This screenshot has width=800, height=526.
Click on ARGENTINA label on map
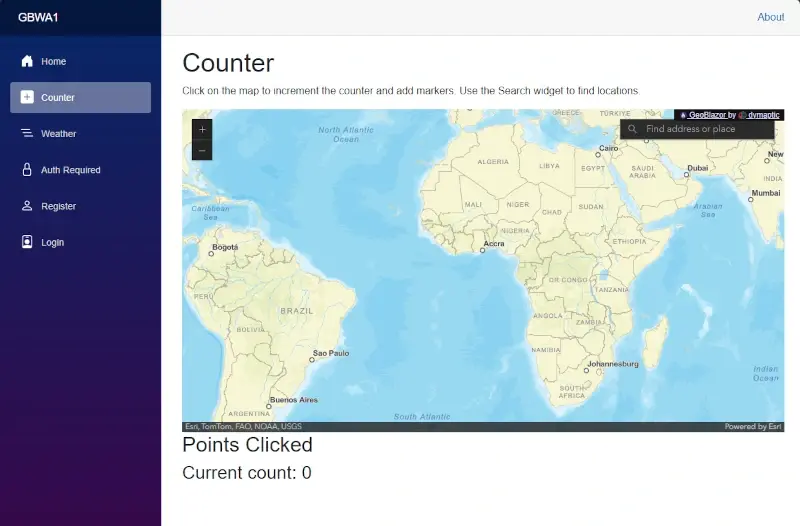[249, 413]
